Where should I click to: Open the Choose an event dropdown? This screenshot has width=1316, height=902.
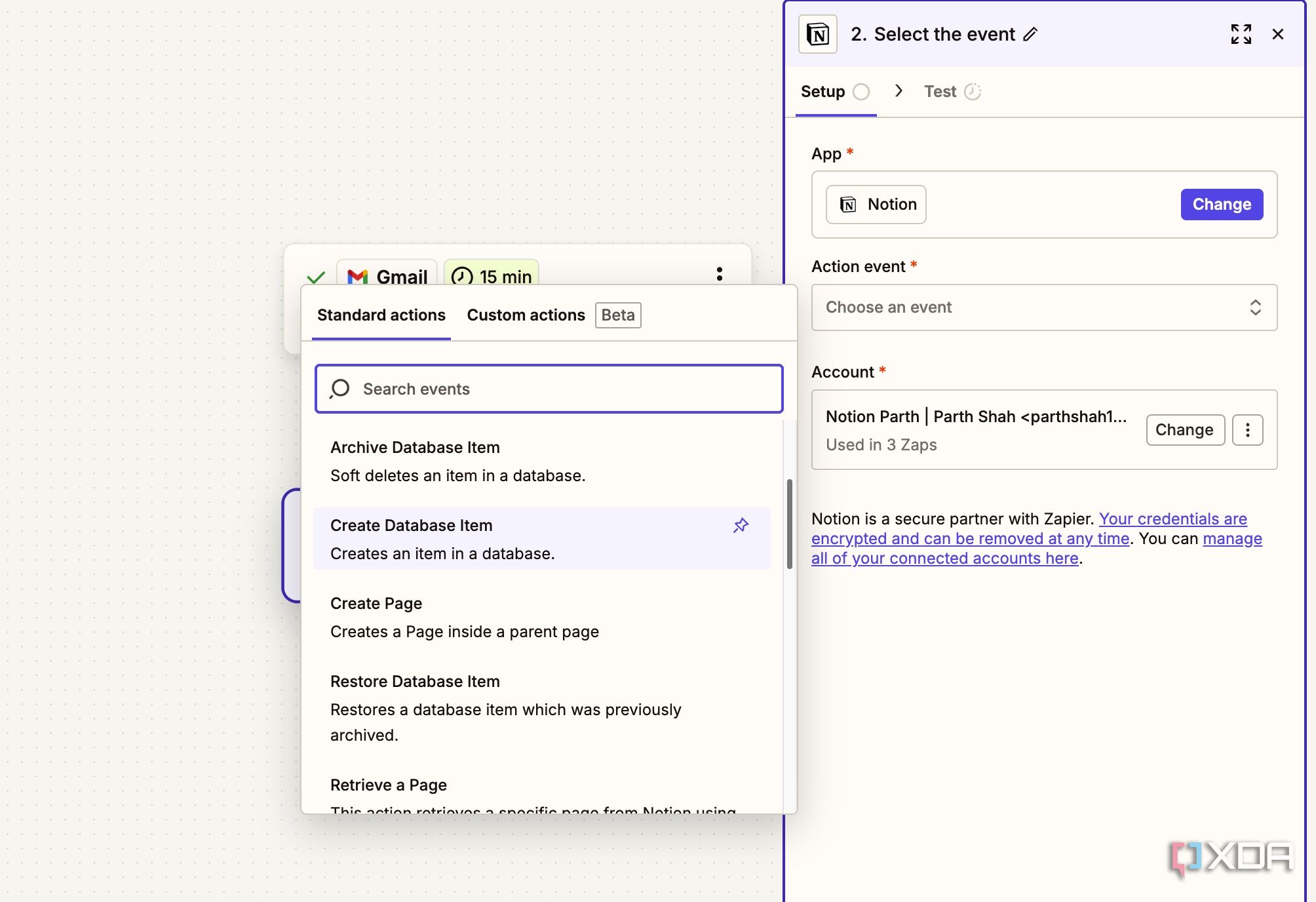point(1044,307)
